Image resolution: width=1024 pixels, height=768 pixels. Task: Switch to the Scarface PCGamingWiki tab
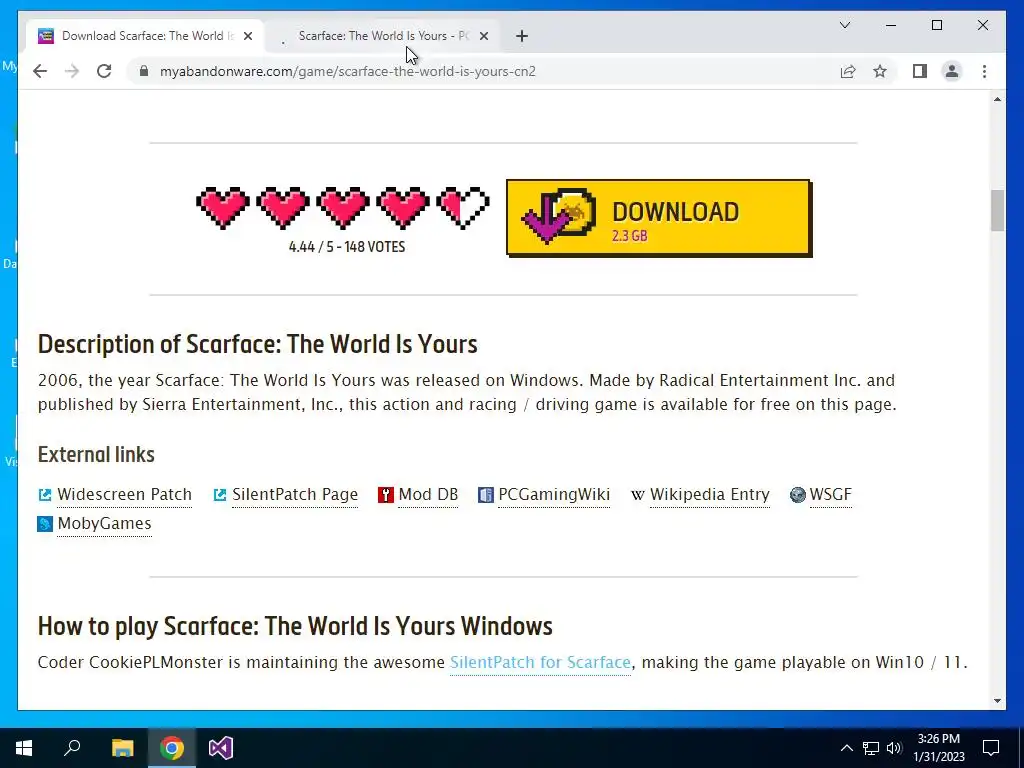click(385, 36)
